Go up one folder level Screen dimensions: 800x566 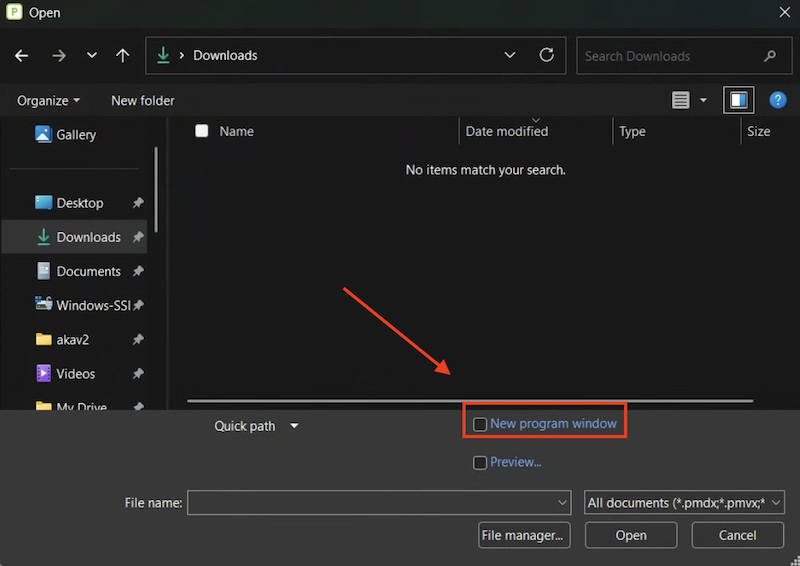pos(122,56)
